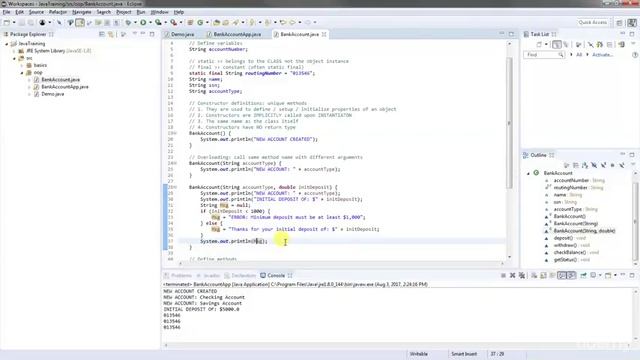Click the Open Perspective icon near Quick Access
Image resolution: width=640 pixels, height=360 pixels.
point(619,22)
